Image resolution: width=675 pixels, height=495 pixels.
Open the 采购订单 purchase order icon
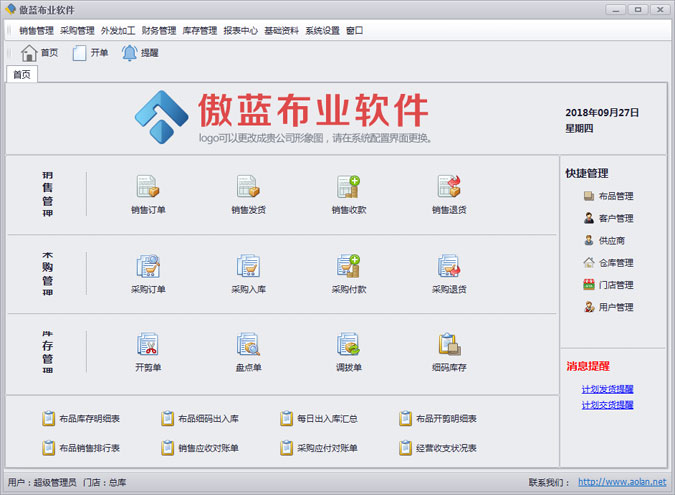(x=148, y=266)
